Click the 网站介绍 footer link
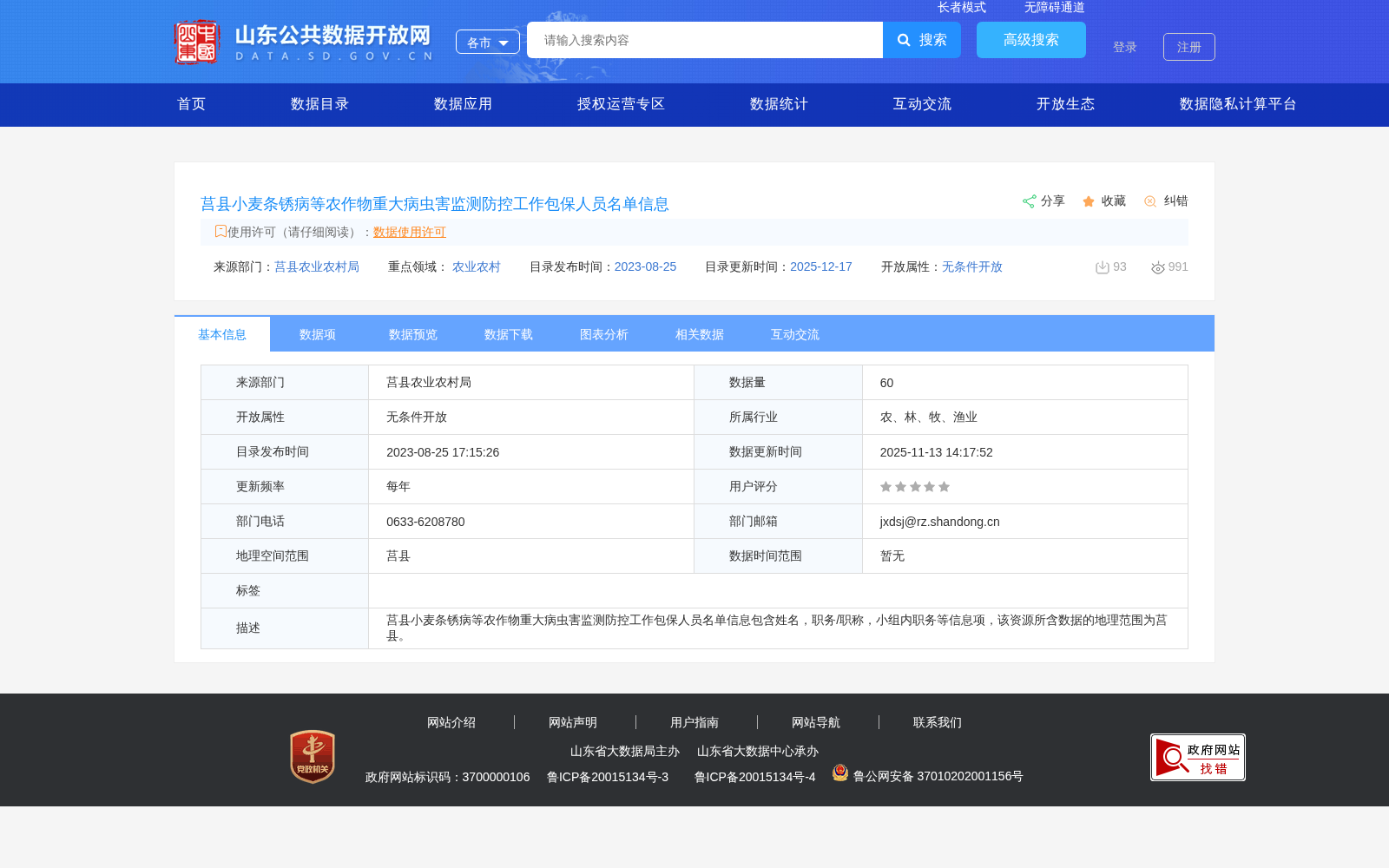 tap(451, 722)
